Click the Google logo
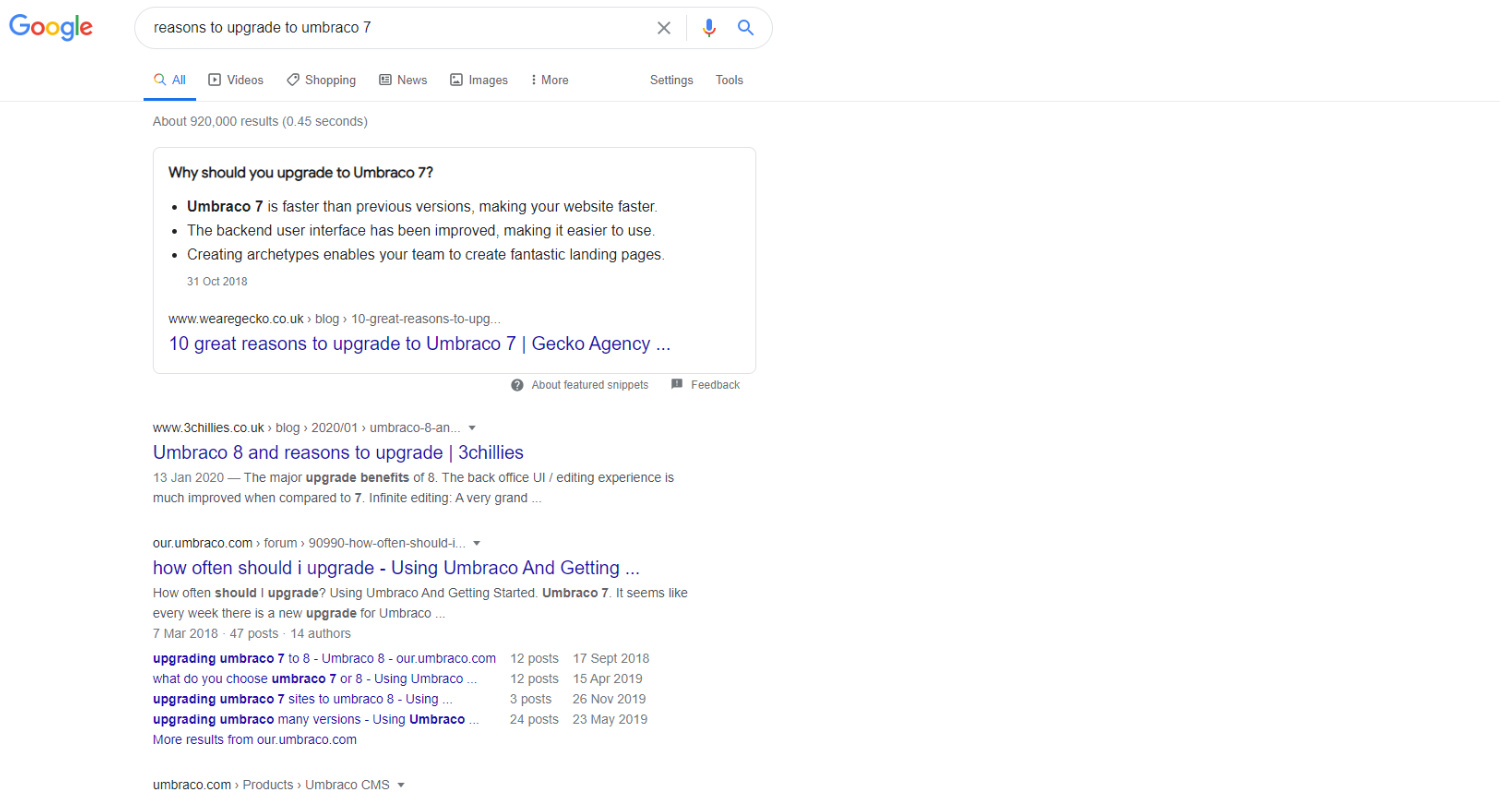Image resolution: width=1500 pixels, height=800 pixels. coord(51,27)
